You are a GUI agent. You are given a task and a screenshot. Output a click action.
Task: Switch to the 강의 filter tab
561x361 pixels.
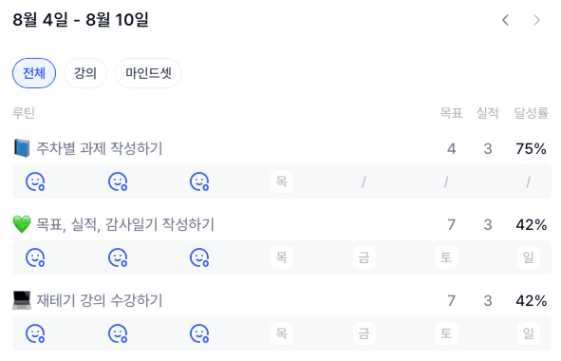point(85,73)
